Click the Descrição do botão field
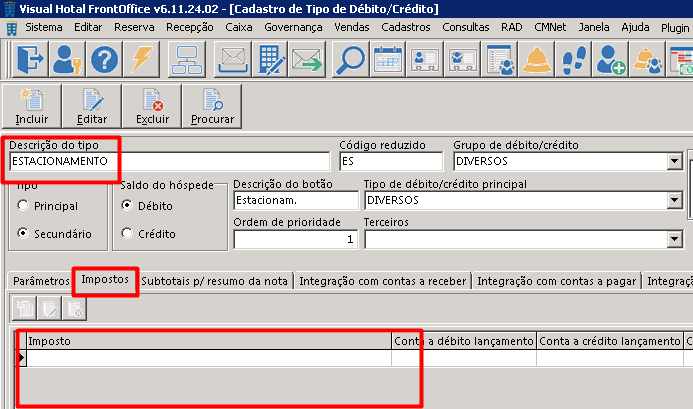693x409 pixels. tap(296, 201)
